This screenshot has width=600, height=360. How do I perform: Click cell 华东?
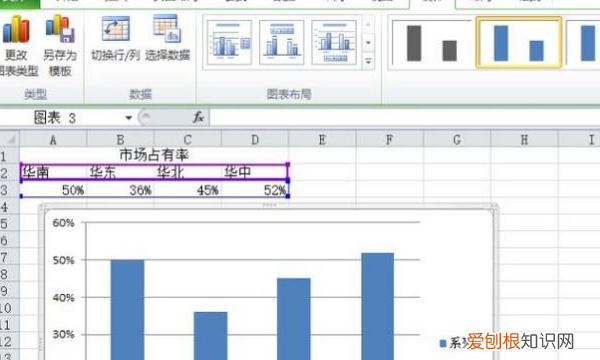121,172
